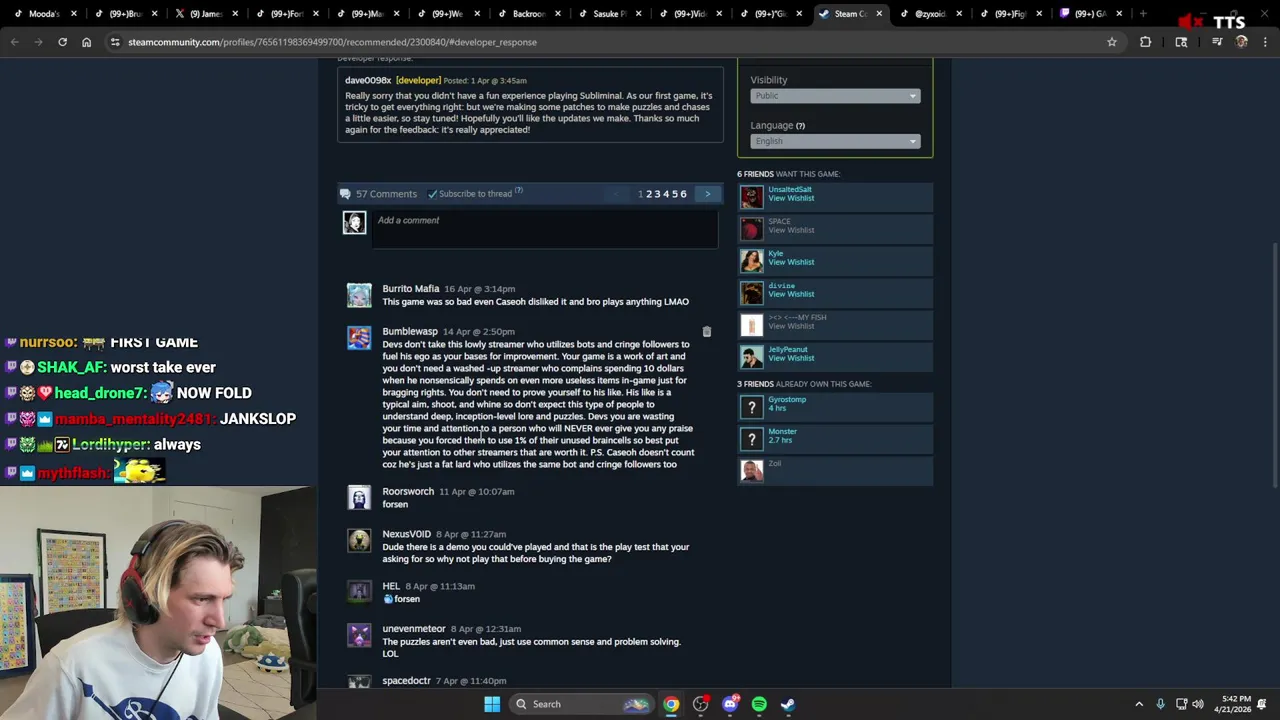Open unevenmeteor's profile avatar
The image size is (1280, 720).
point(359,635)
